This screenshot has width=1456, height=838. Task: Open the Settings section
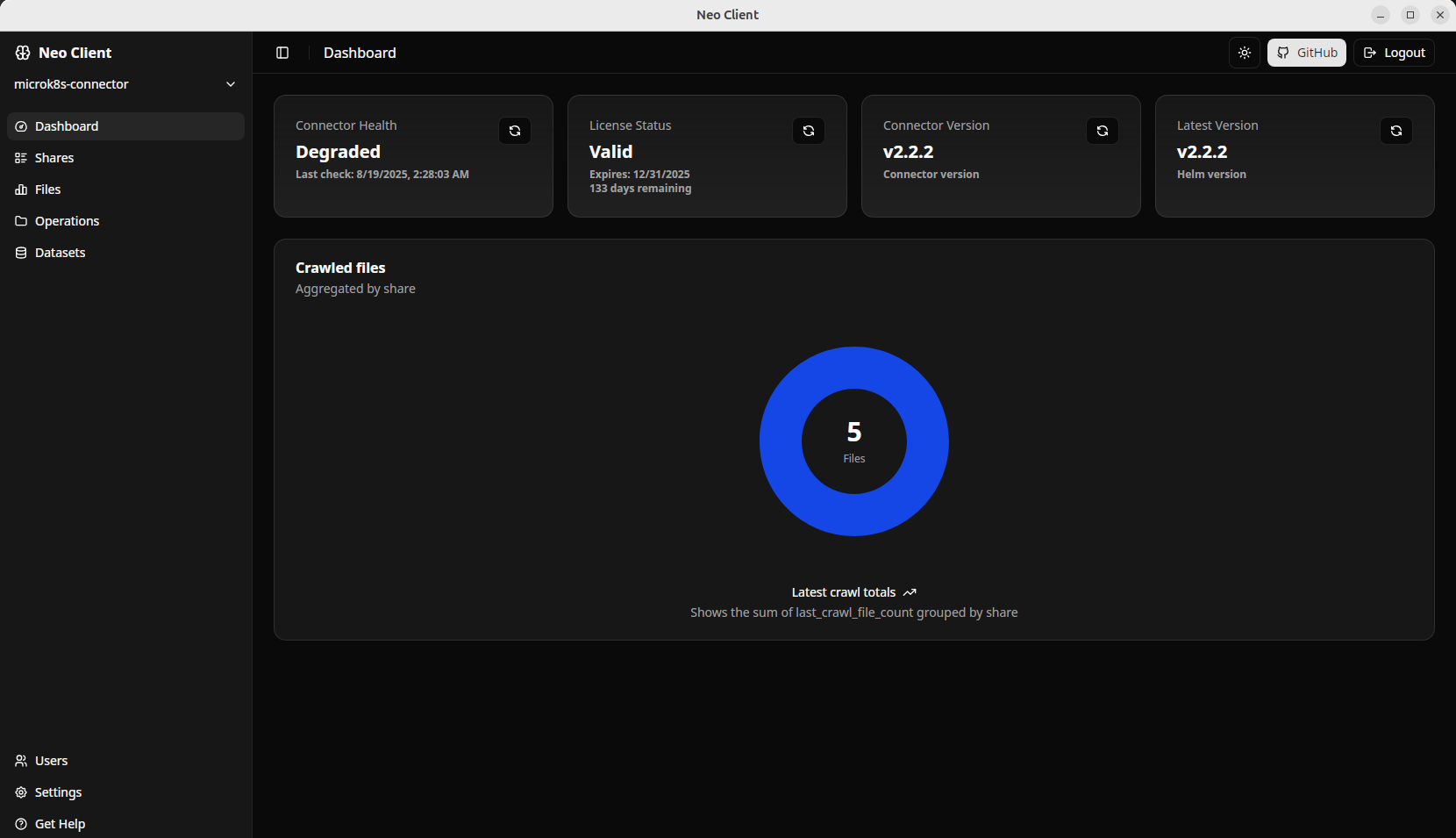[x=58, y=792]
